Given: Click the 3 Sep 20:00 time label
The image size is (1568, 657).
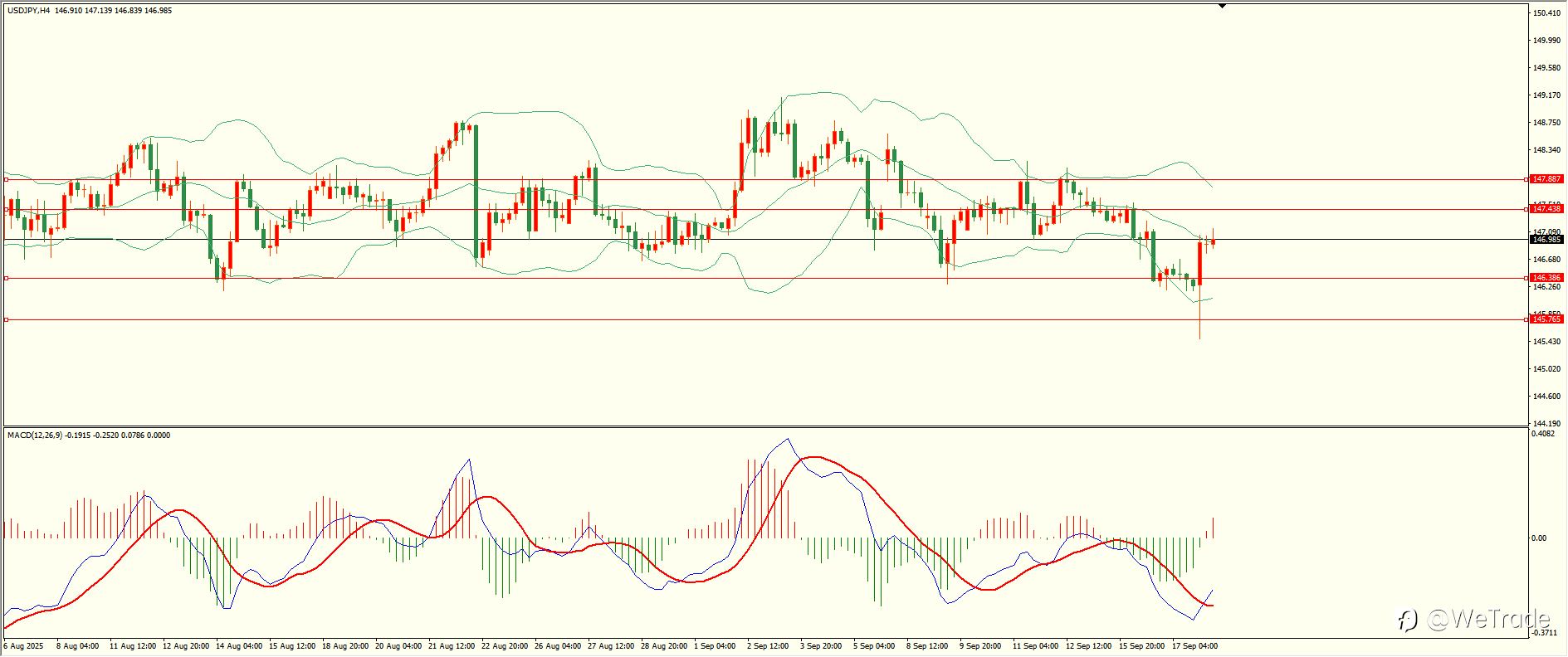Looking at the screenshot, I should pyautogui.click(x=821, y=646).
